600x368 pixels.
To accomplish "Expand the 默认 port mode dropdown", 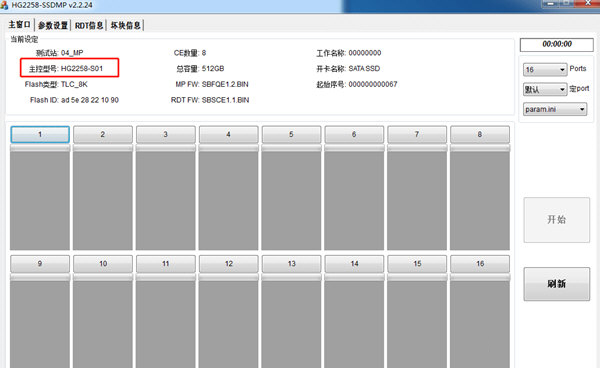I will pos(545,90).
